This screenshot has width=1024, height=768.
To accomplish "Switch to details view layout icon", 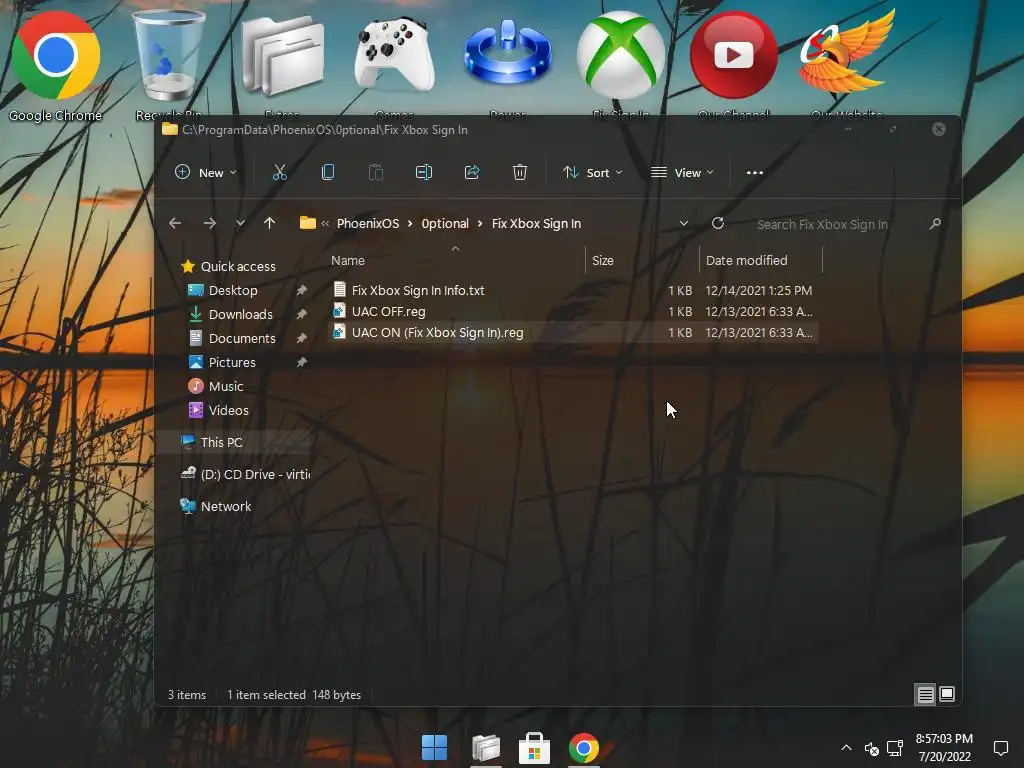I will (x=925, y=694).
